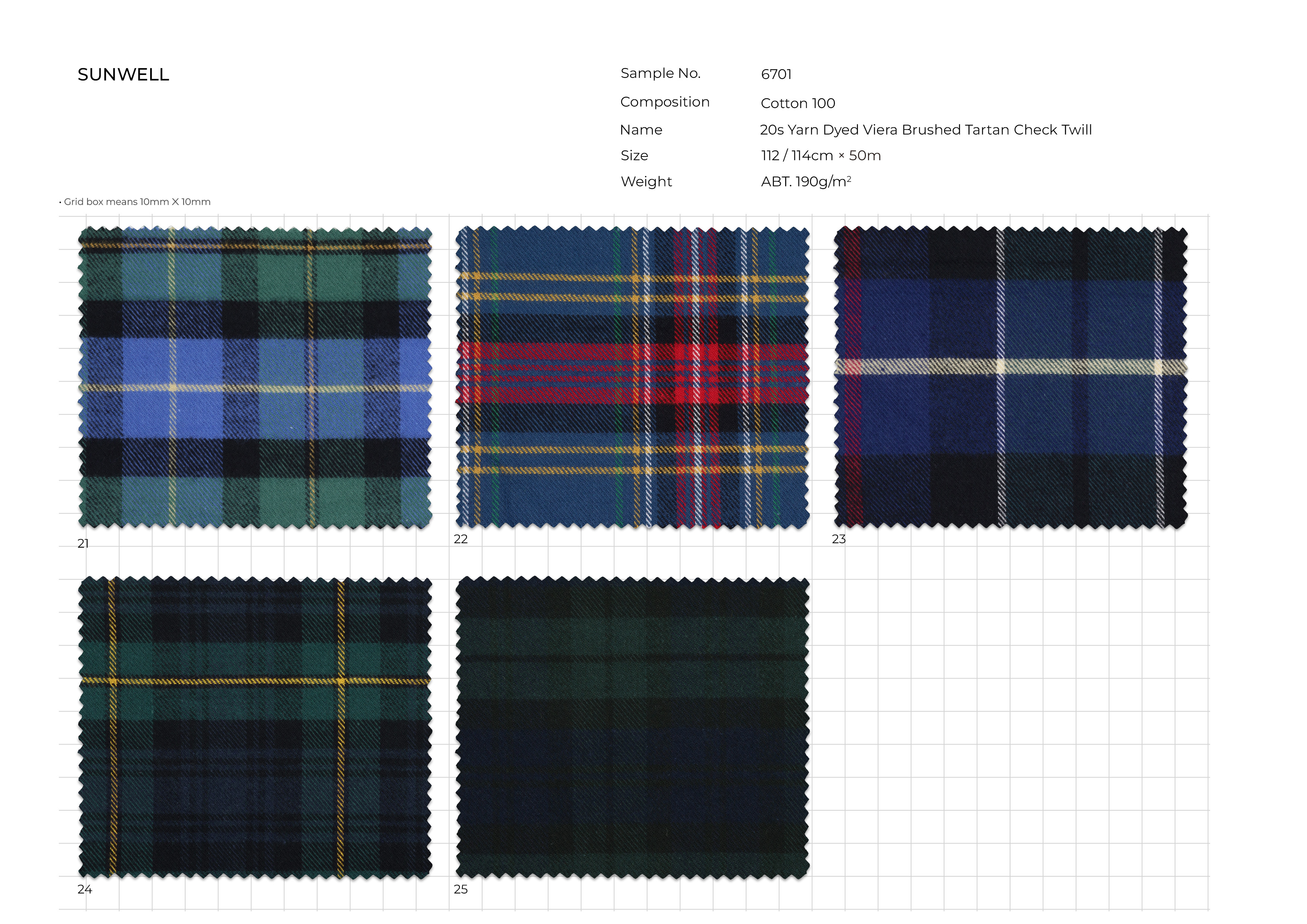Click the Cotton 100 composition value

(x=798, y=103)
